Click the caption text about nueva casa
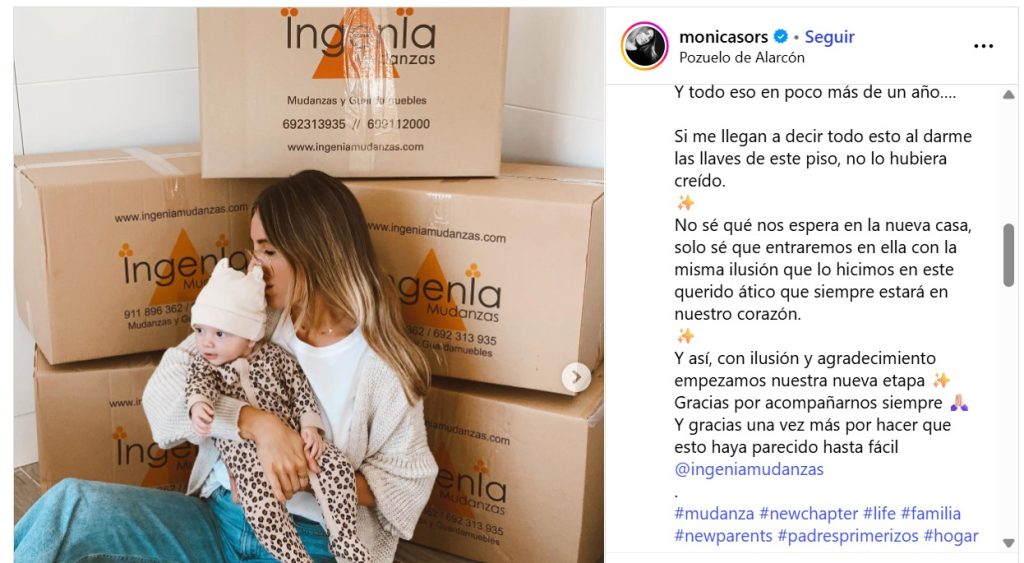This screenshot has height=563, width=1024. 823,269
